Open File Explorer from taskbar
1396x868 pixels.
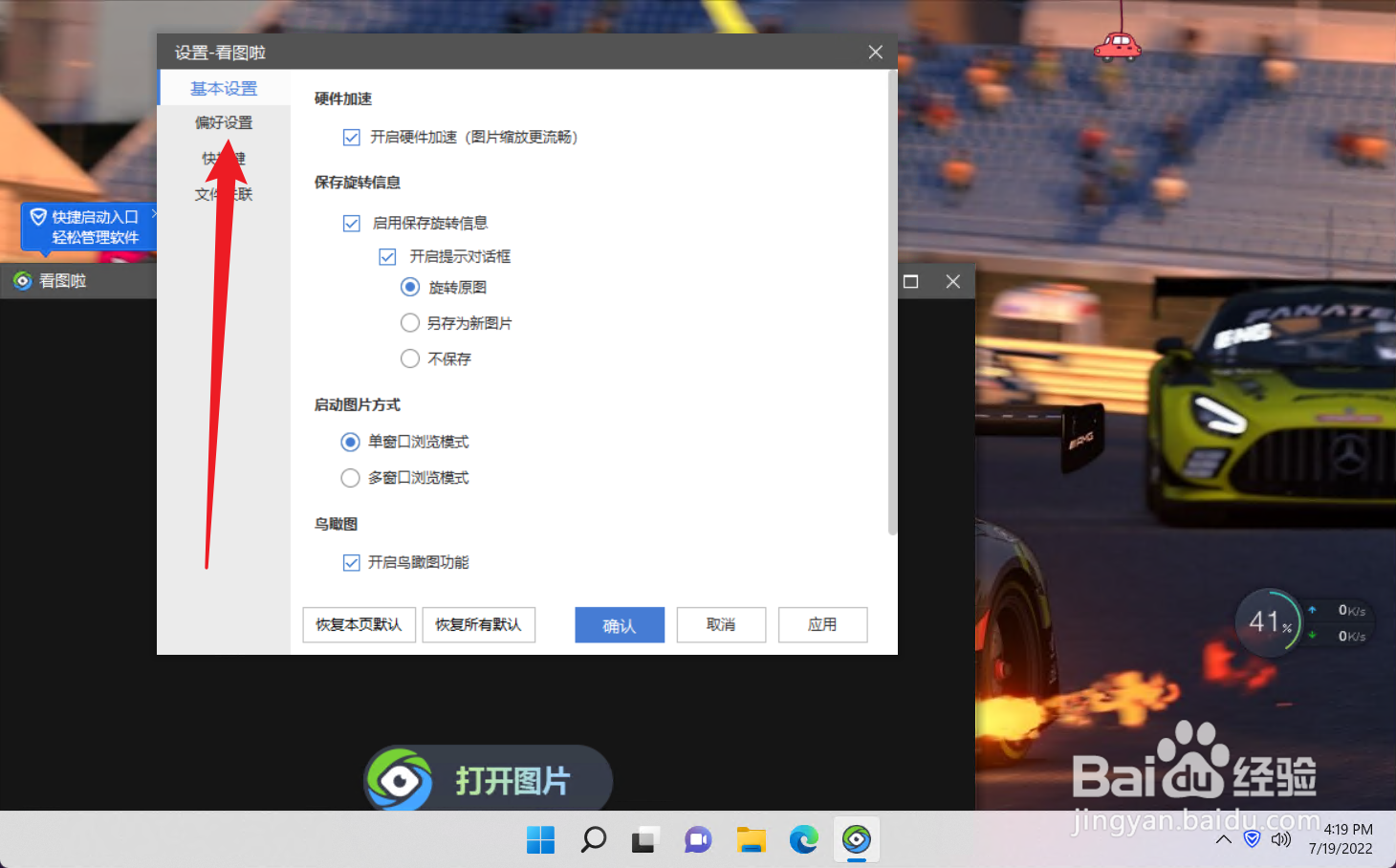[751, 840]
